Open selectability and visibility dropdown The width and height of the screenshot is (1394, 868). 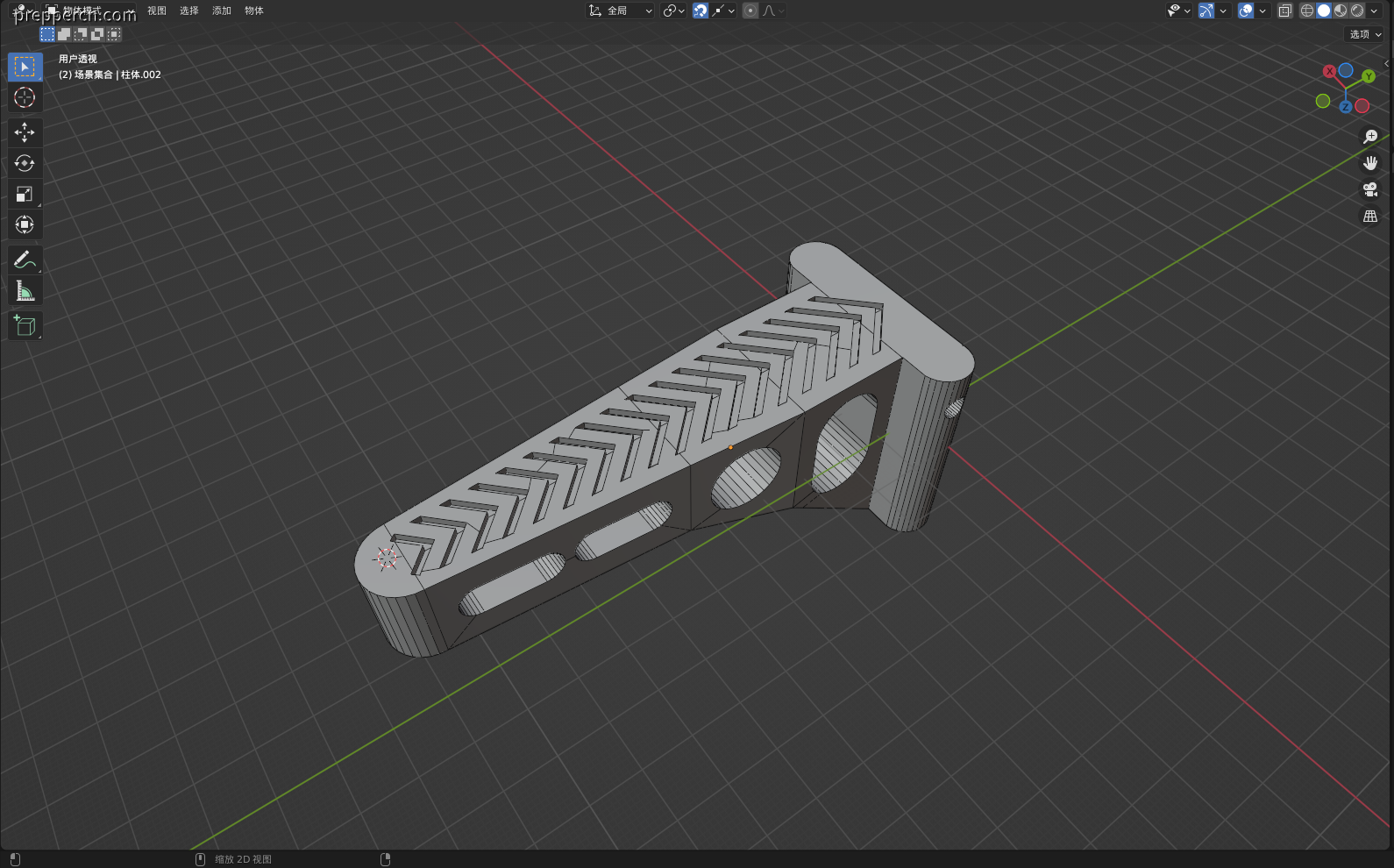(x=1178, y=11)
